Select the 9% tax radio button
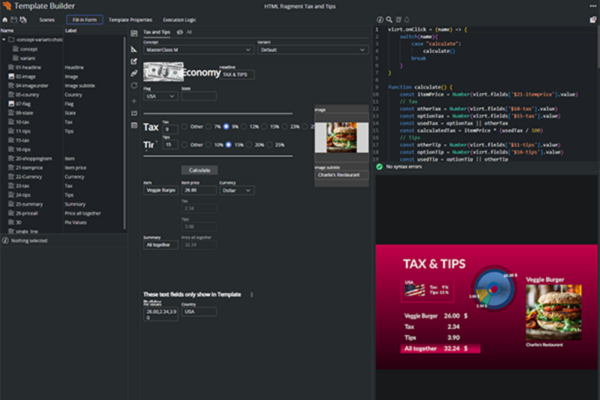This screenshot has height=400, width=600. coord(224,127)
